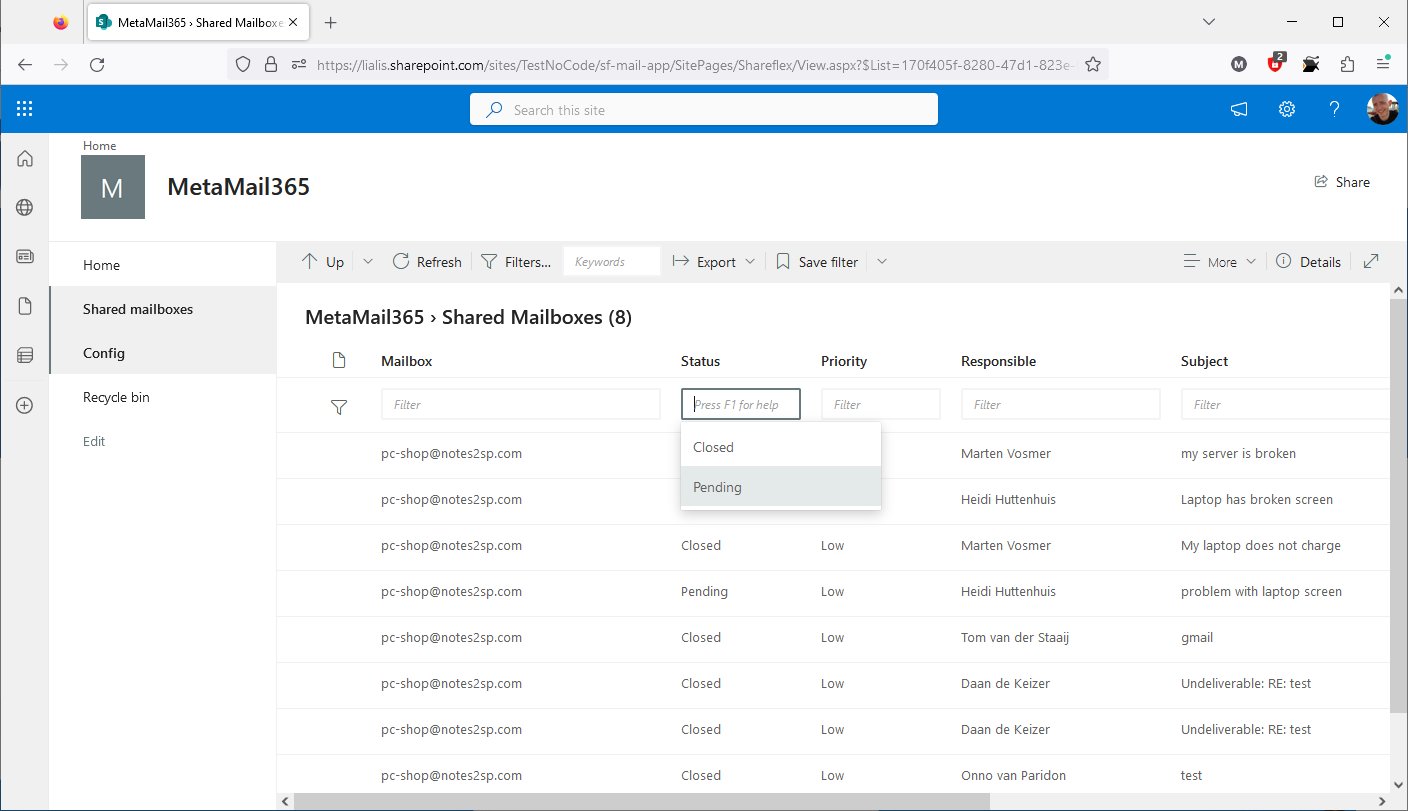Toggle full screen expand icon
Screen dimensions: 1408x811
[x=1371, y=261]
